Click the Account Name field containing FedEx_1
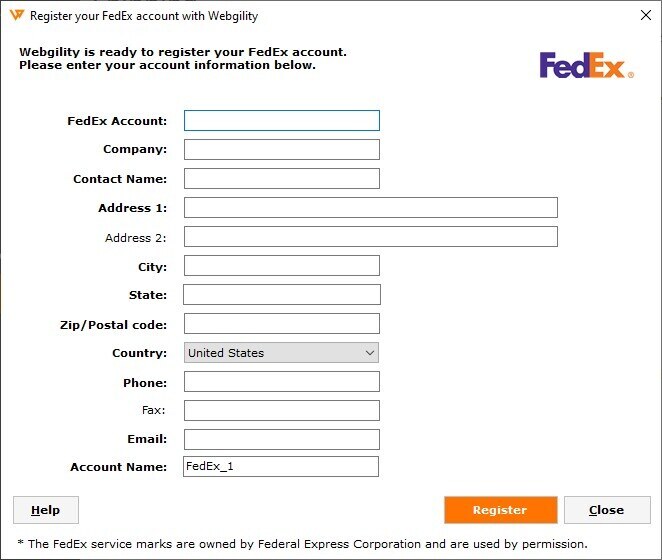The width and height of the screenshot is (662, 560). pos(282,467)
